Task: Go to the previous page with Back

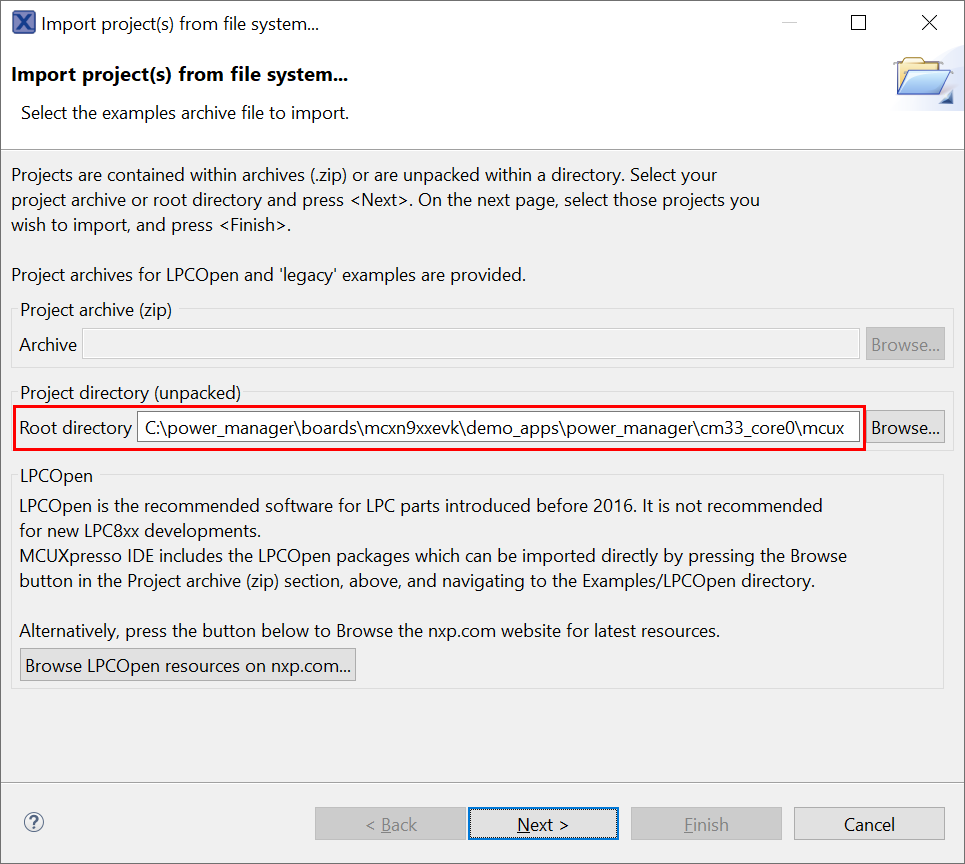Action: coord(391,824)
